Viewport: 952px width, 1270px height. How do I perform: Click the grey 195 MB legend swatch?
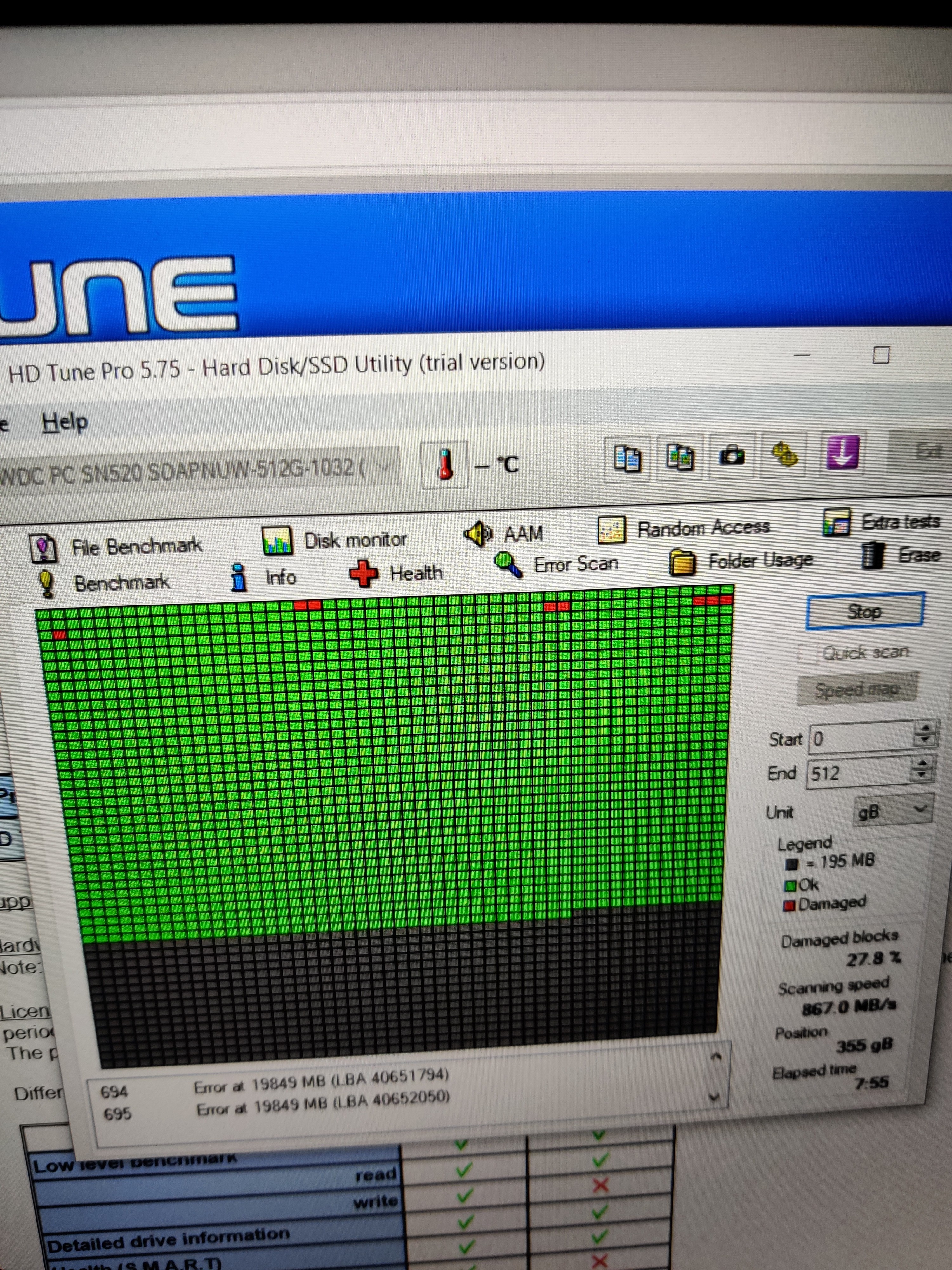792,865
